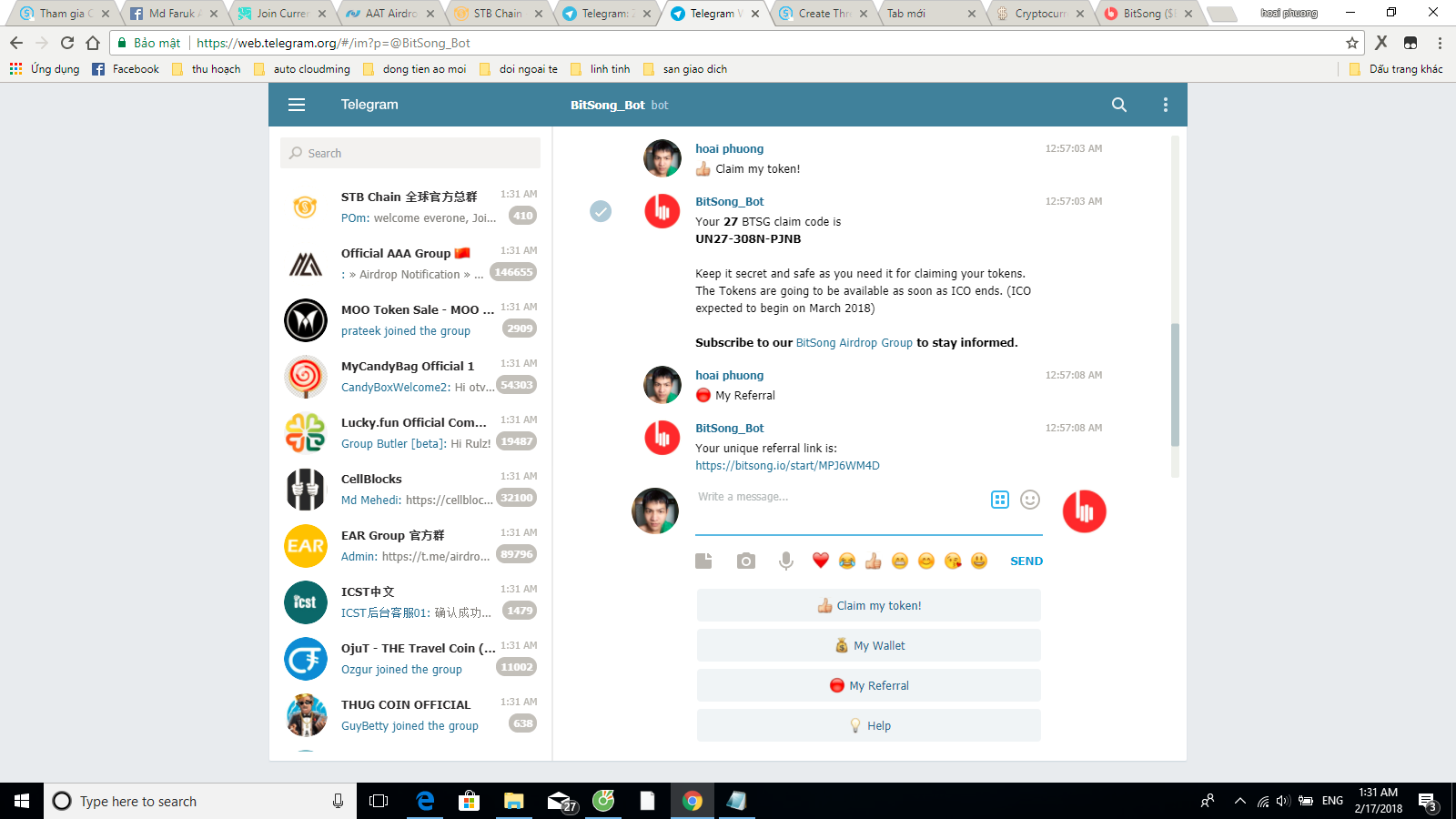Switch to the 'Tab mới' browser tab

point(931,14)
